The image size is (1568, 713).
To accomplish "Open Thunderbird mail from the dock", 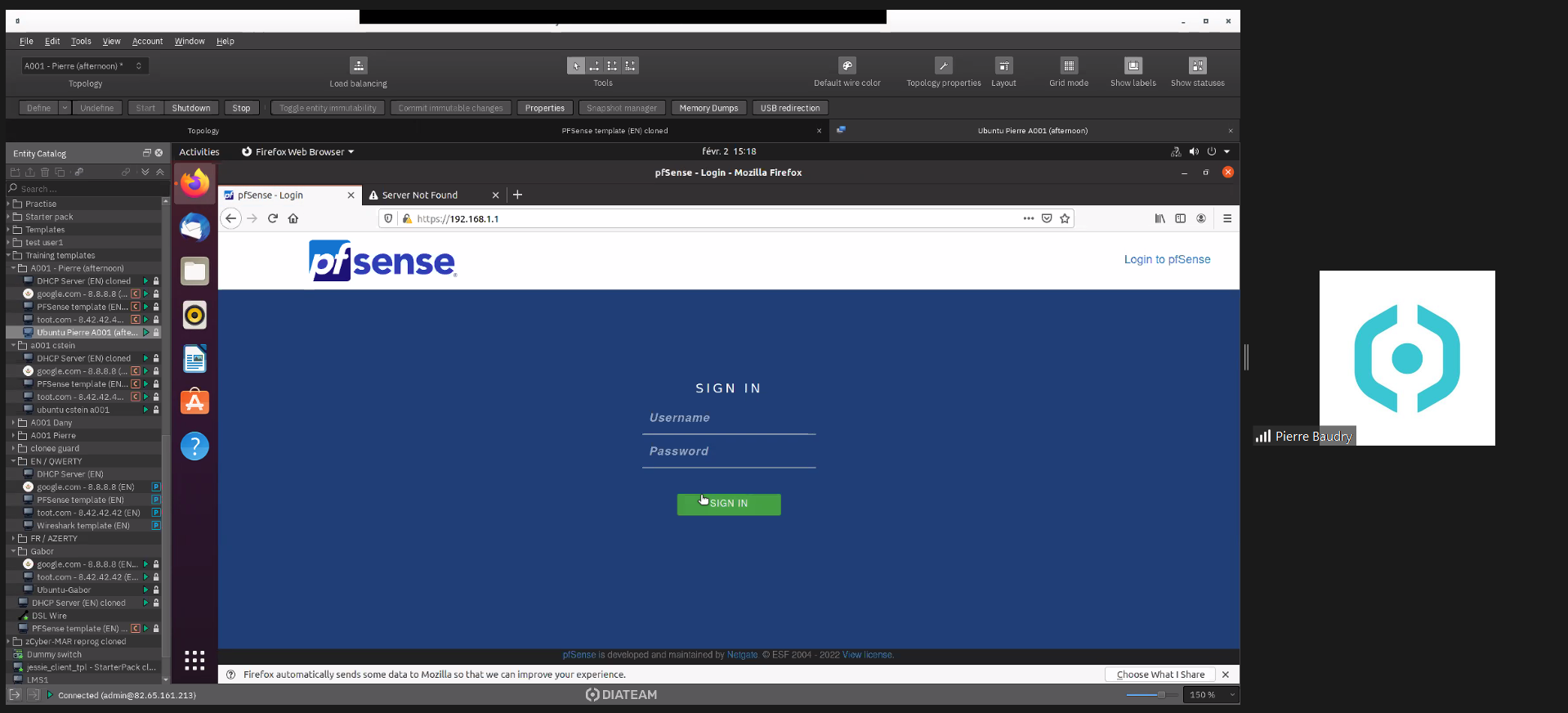I will coord(194,227).
